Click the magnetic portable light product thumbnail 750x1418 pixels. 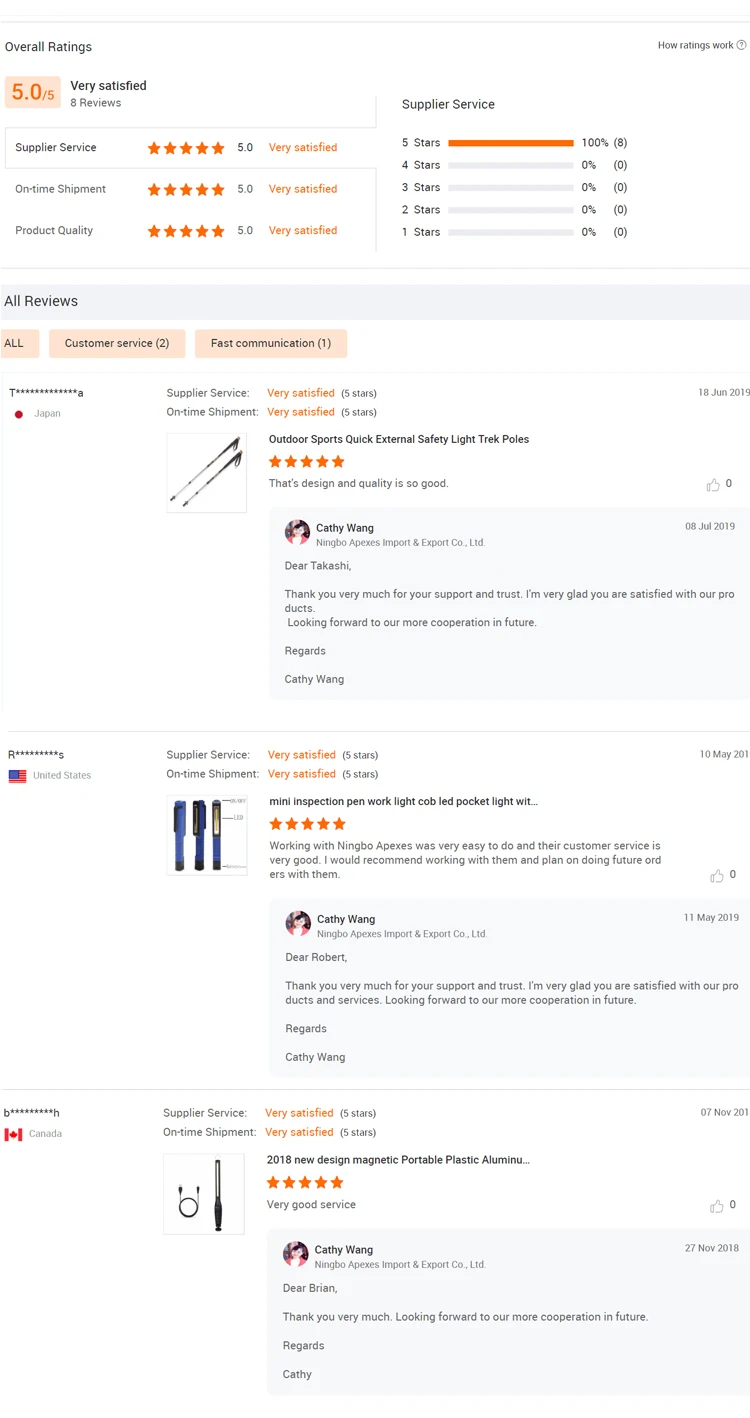click(204, 1194)
